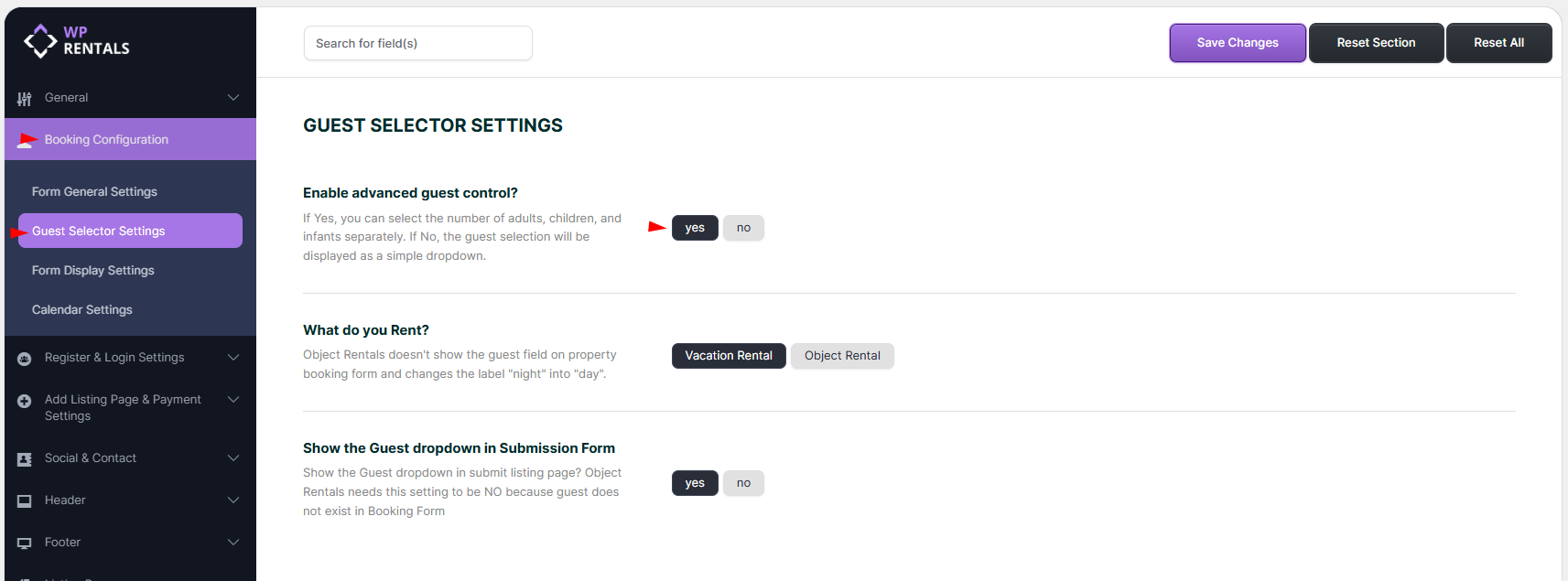Click the Search for field(s) box
1568x581 pixels.
pyautogui.click(x=417, y=43)
